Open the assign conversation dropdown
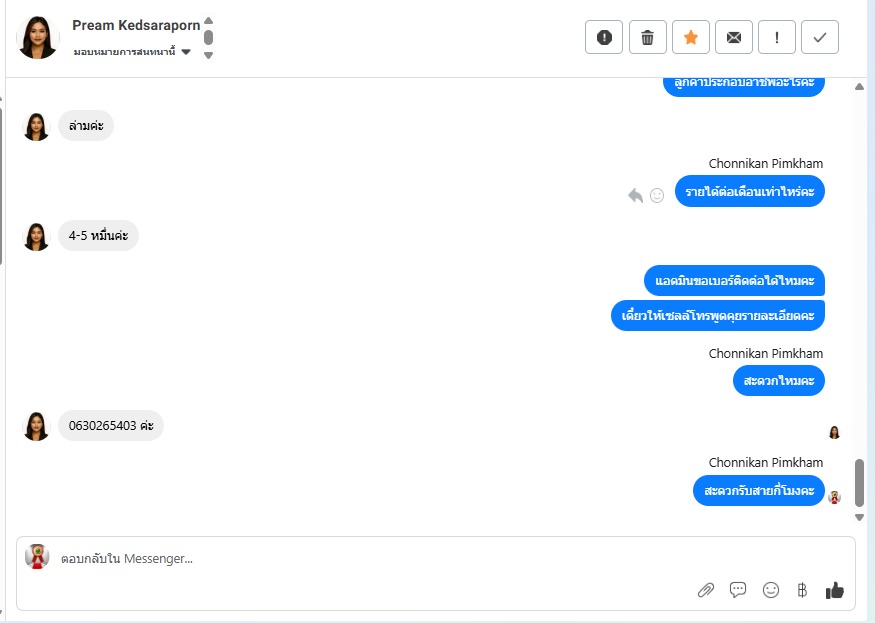The image size is (875, 623). [132, 52]
